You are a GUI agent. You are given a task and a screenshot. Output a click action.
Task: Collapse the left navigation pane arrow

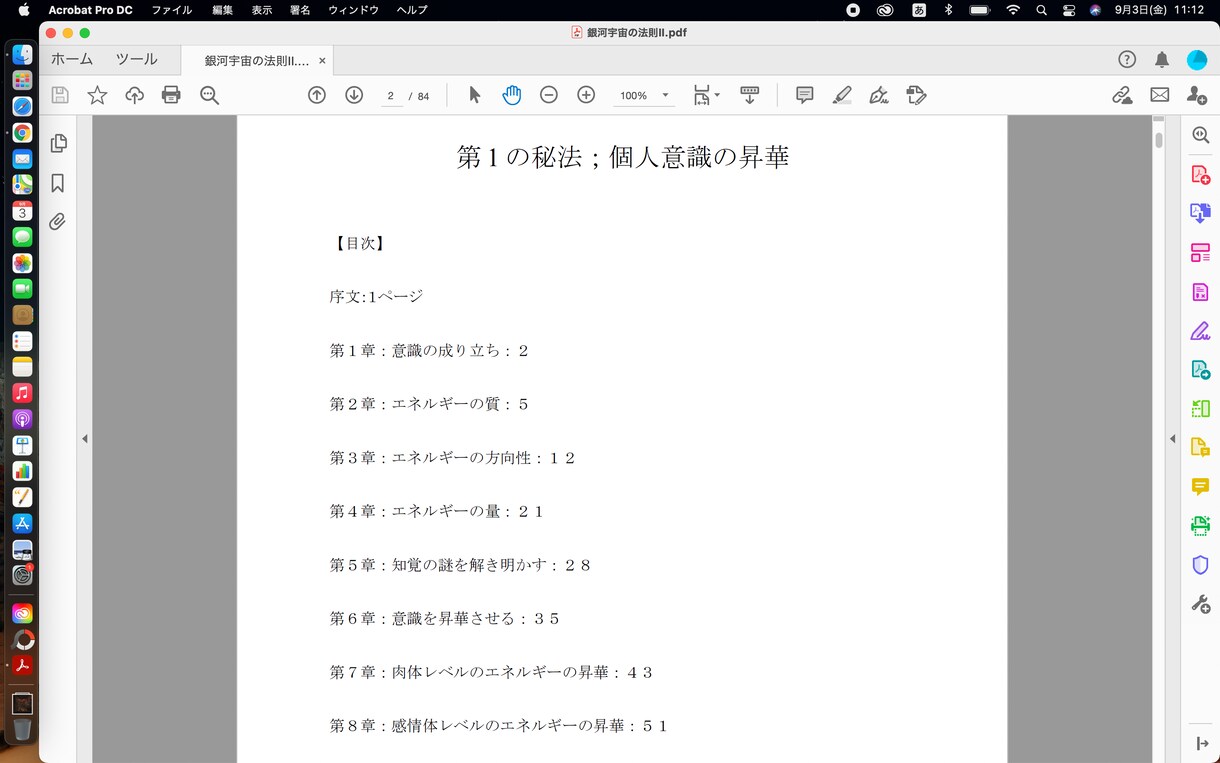85,438
